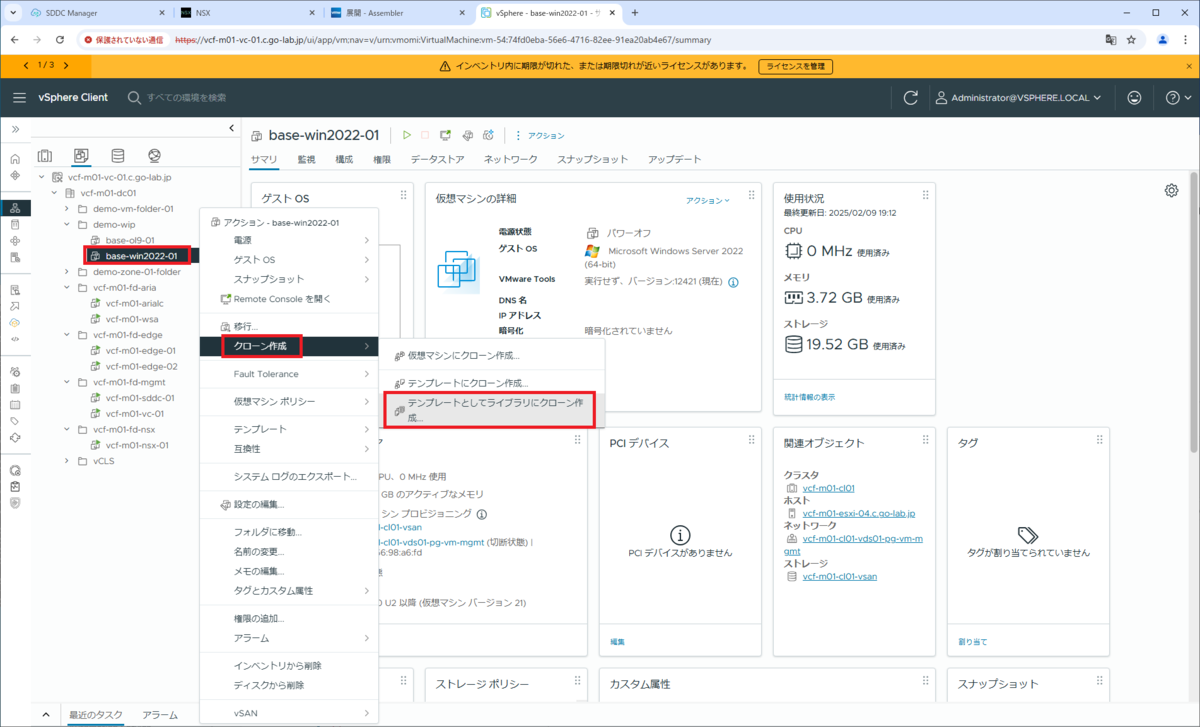Collapse the inventory tree panel

[x=231, y=128]
